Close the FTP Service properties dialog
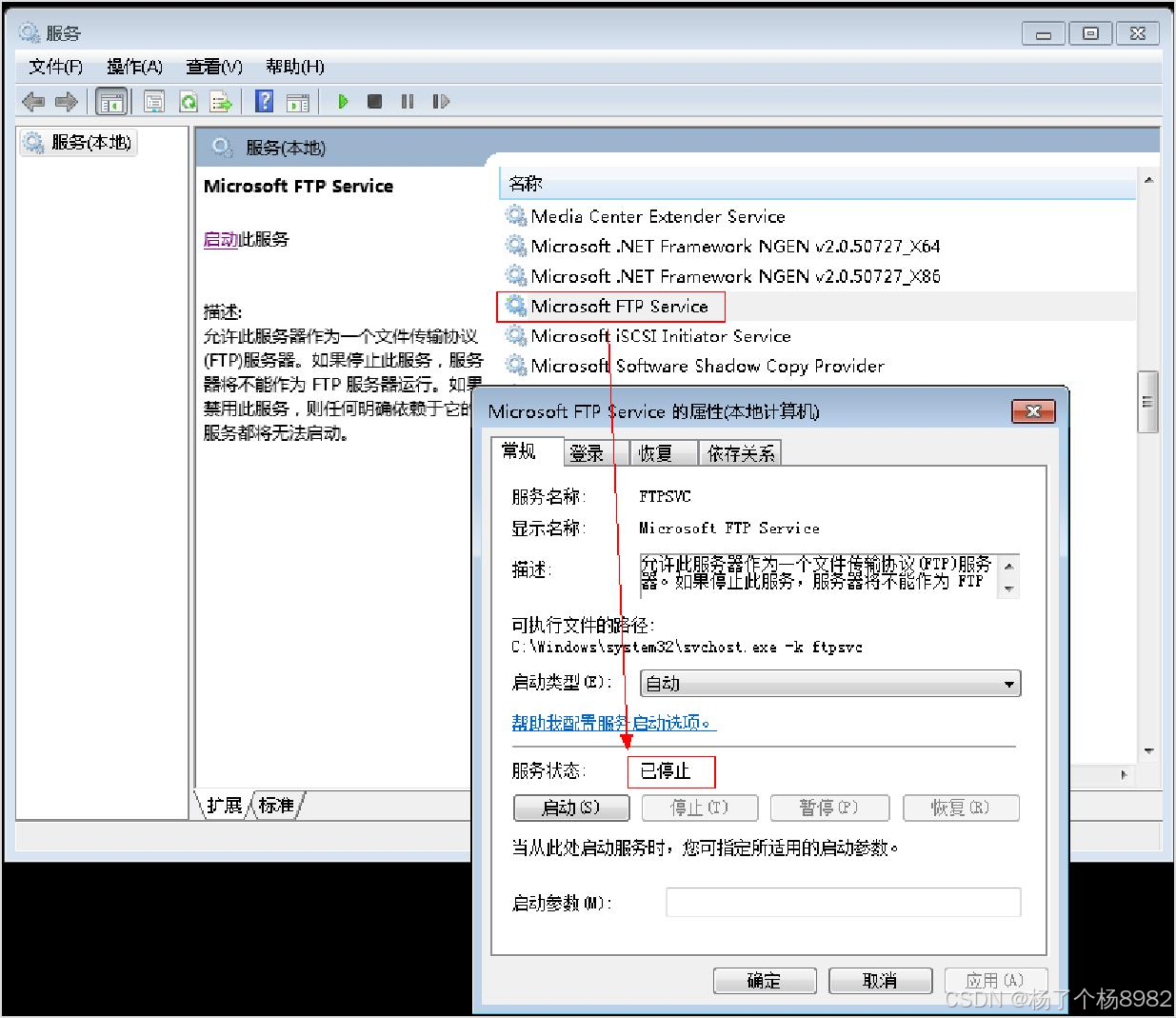Image resolution: width=1176 pixels, height=1018 pixels. click(x=1033, y=411)
